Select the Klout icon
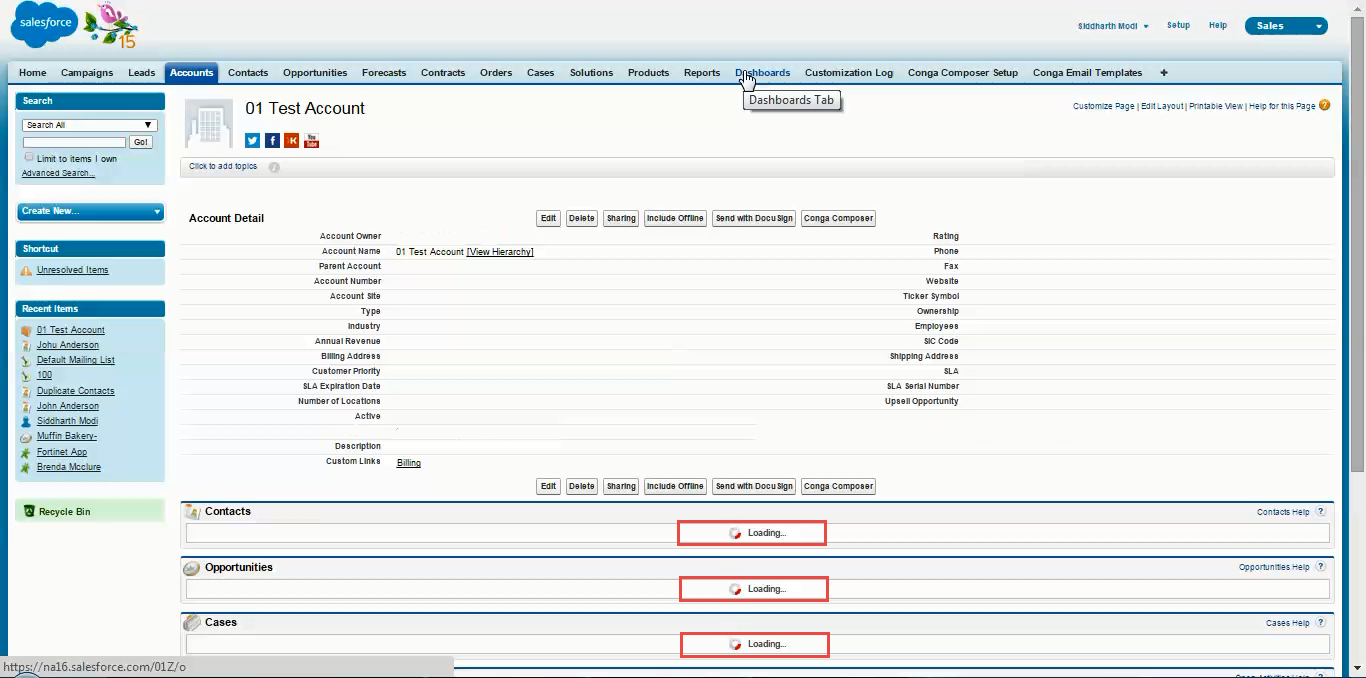The height and width of the screenshot is (678, 1366). point(291,140)
